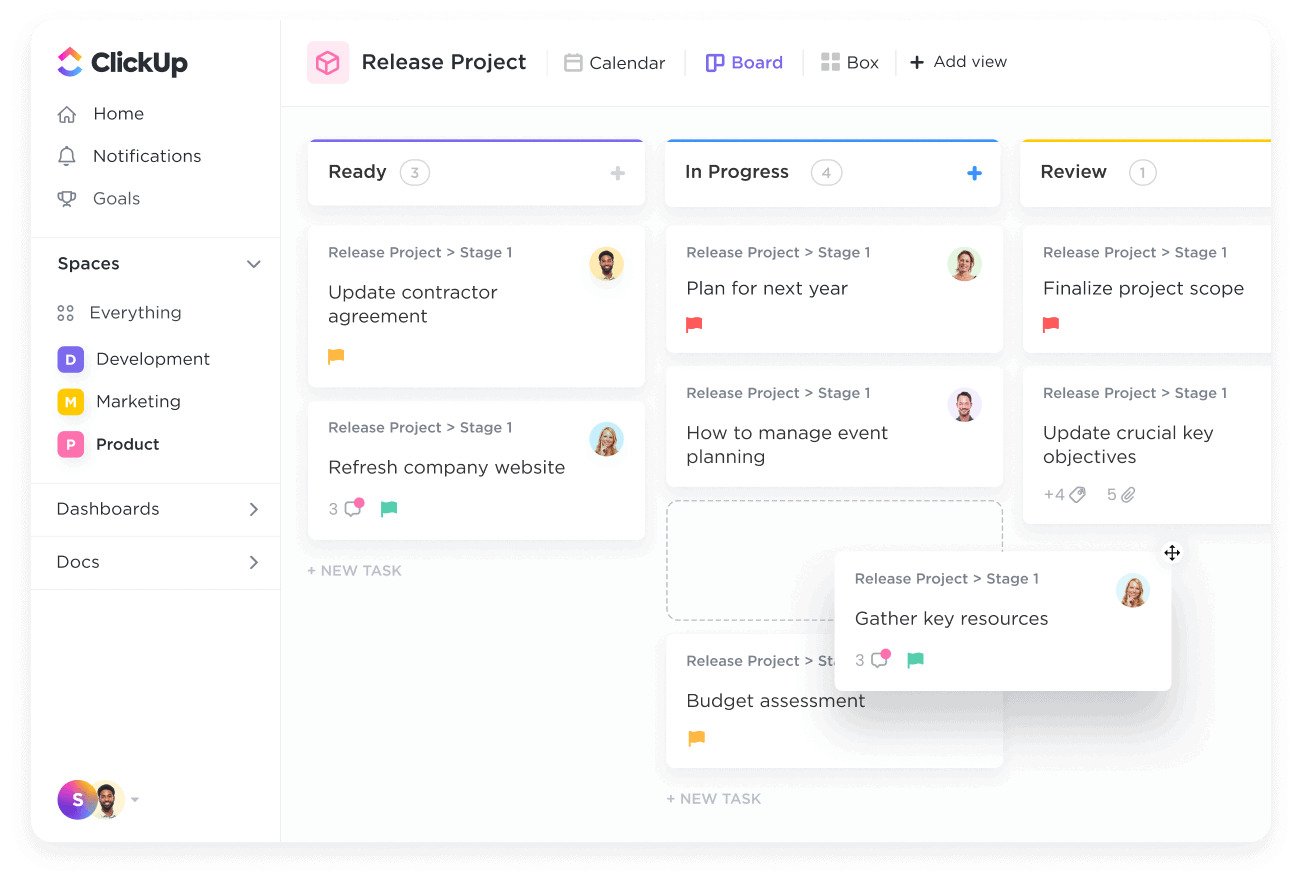1299x883 pixels.
Task: Click attachments paperclip on Update crucial key objectives
Action: (x=1128, y=495)
